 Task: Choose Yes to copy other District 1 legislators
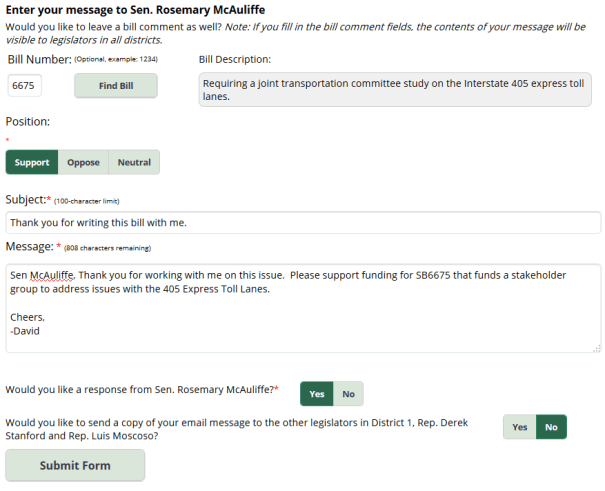[519, 427]
